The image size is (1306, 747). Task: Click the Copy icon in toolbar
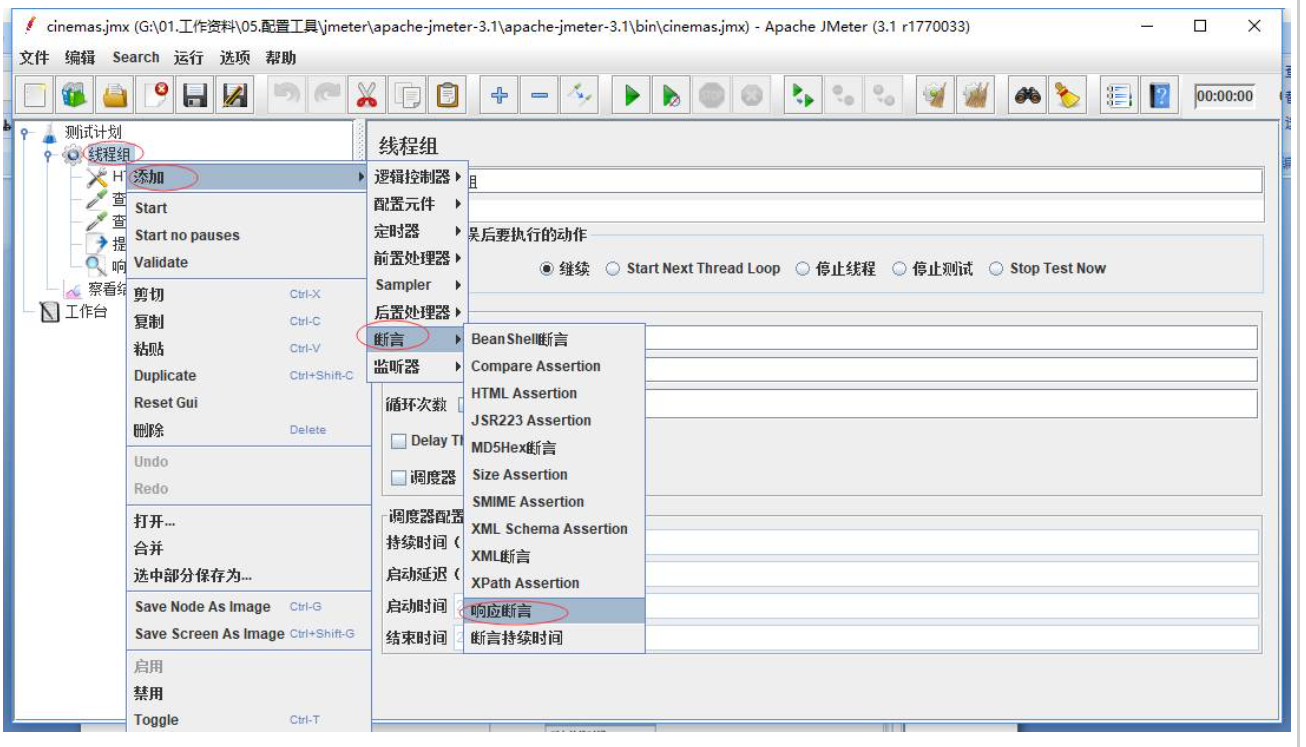tap(407, 96)
